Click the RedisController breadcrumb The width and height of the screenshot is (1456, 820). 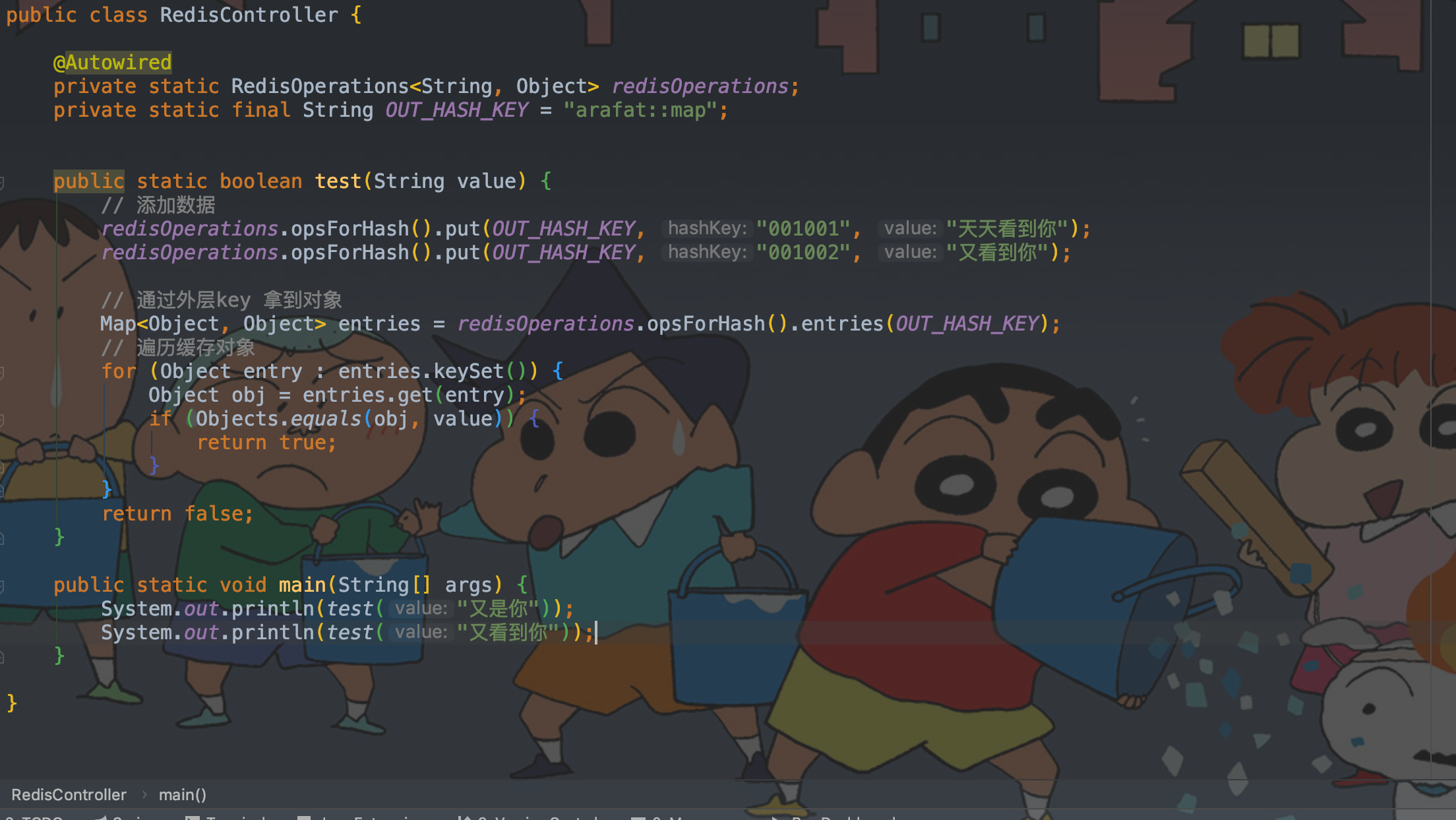point(69,794)
